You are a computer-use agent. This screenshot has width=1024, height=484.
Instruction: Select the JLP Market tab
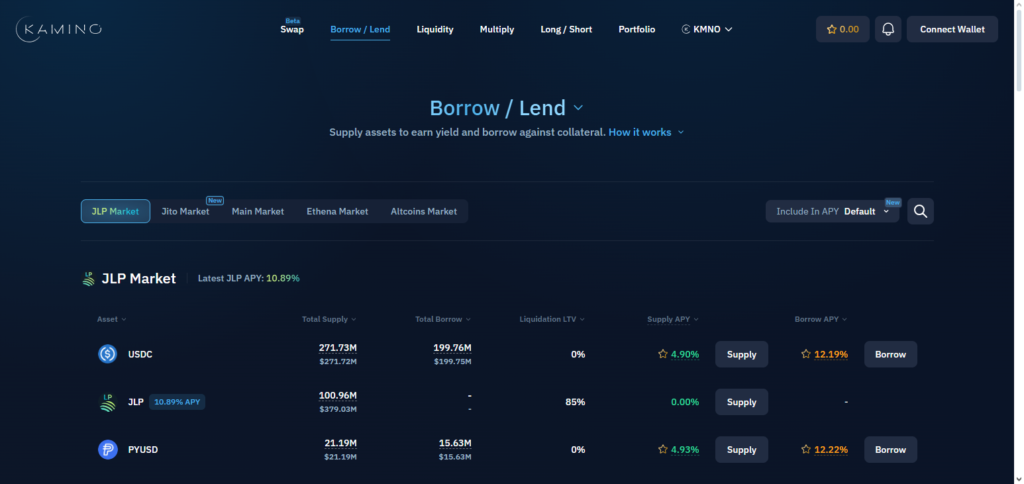[116, 212]
